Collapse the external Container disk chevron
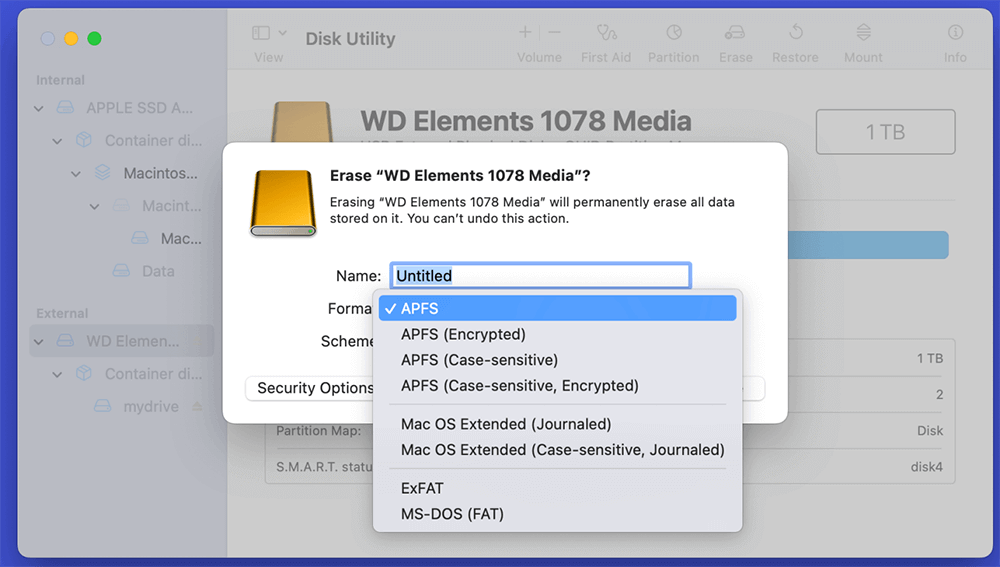Screen dimensions: 1000x567 tap(57, 374)
